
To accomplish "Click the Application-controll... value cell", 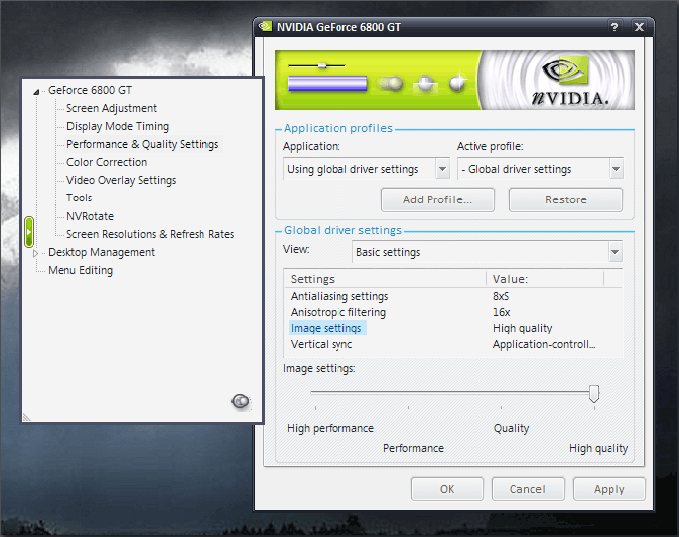I will click(x=544, y=344).
